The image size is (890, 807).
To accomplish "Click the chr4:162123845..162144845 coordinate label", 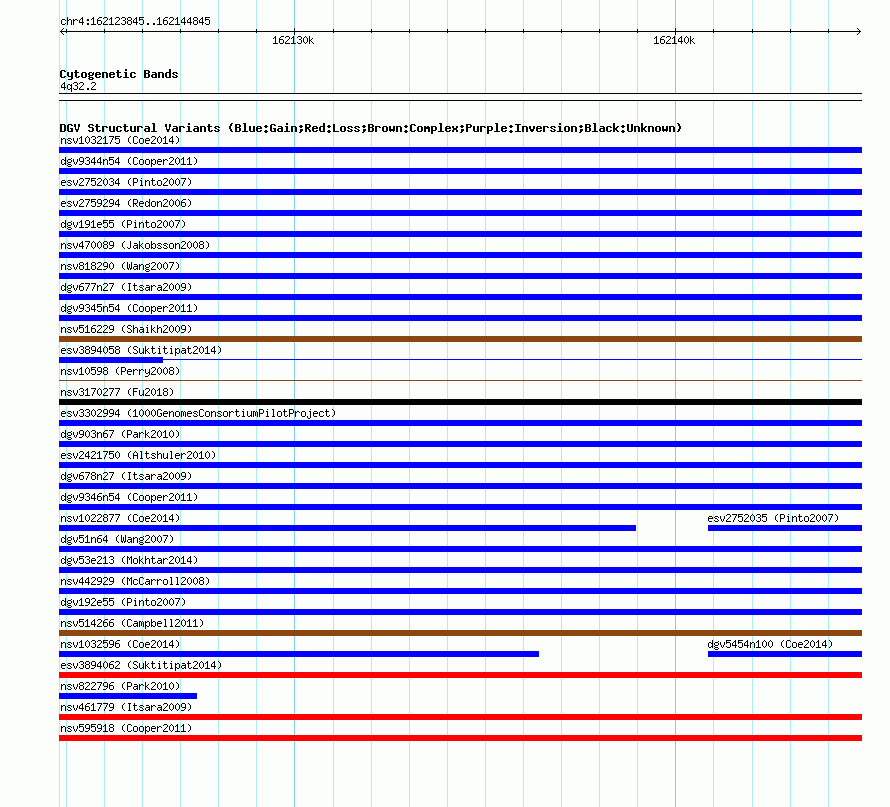I will (135, 21).
